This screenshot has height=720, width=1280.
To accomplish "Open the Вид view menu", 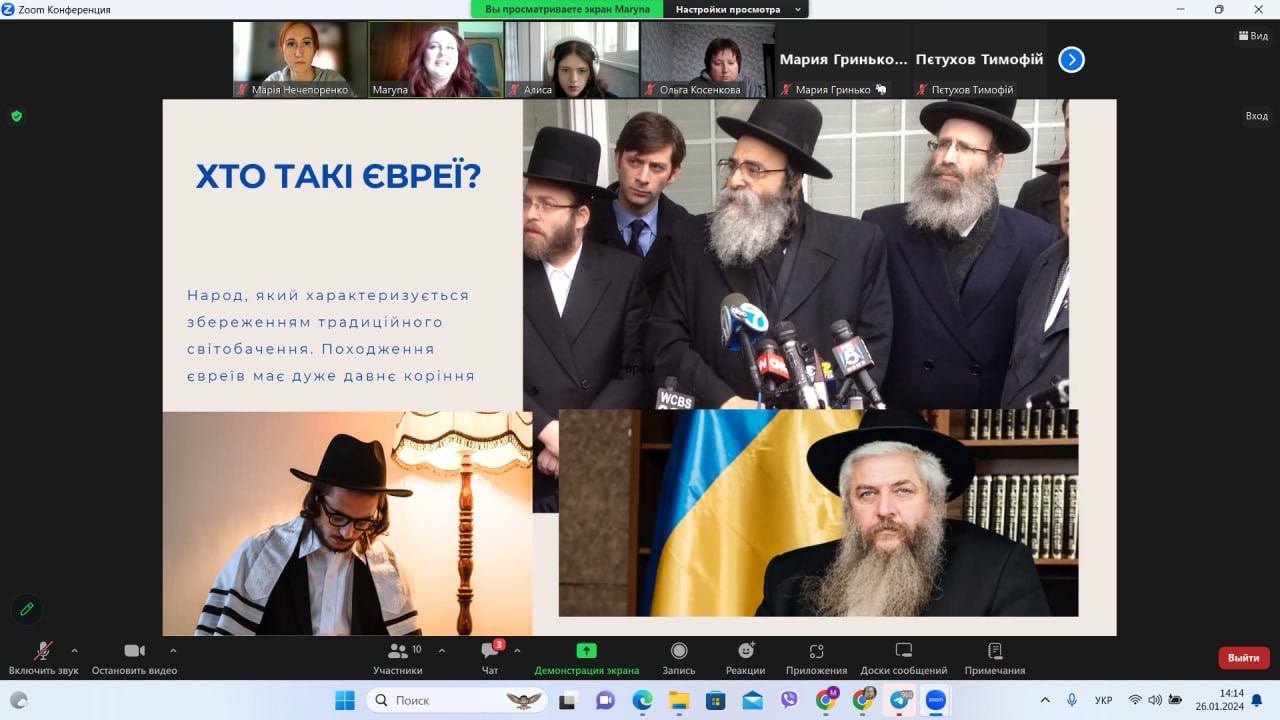I will point(1254,35).
